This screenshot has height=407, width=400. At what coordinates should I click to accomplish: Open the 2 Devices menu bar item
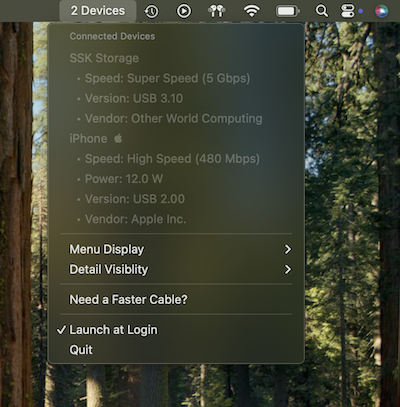[98, 11]
